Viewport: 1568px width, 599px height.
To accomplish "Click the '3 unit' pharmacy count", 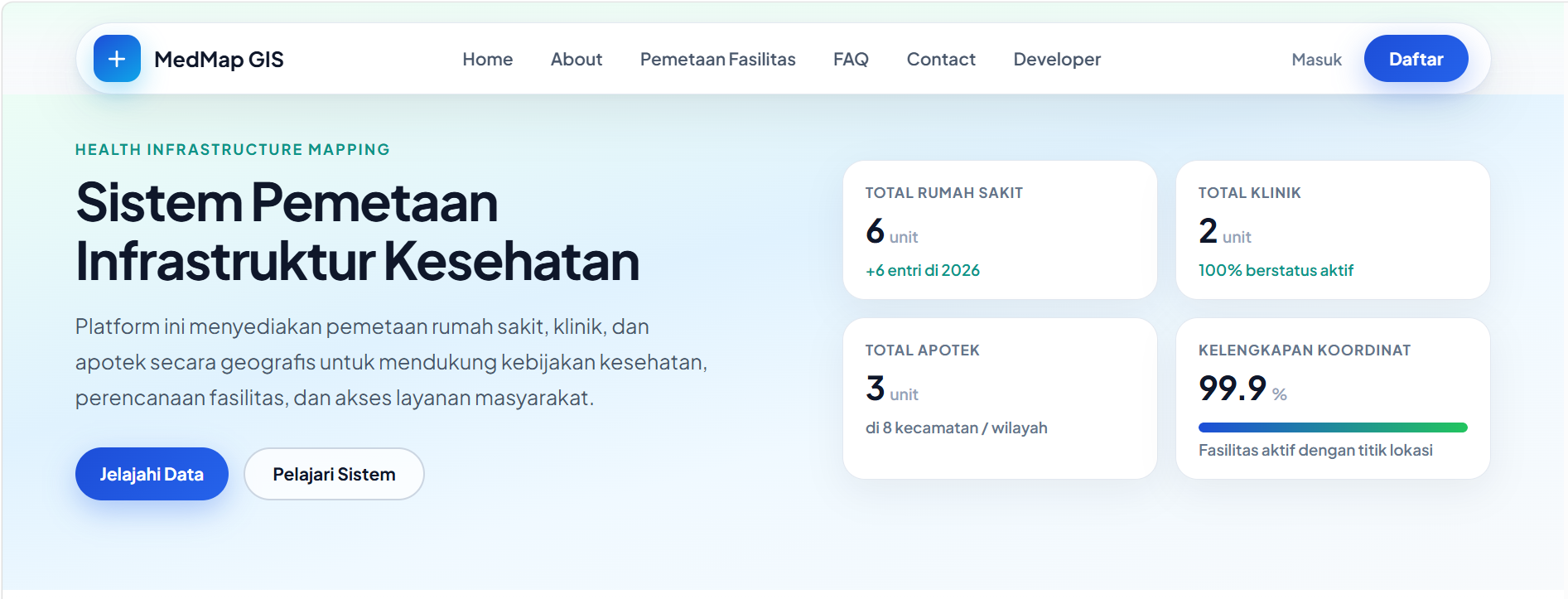I will (892, 389).
